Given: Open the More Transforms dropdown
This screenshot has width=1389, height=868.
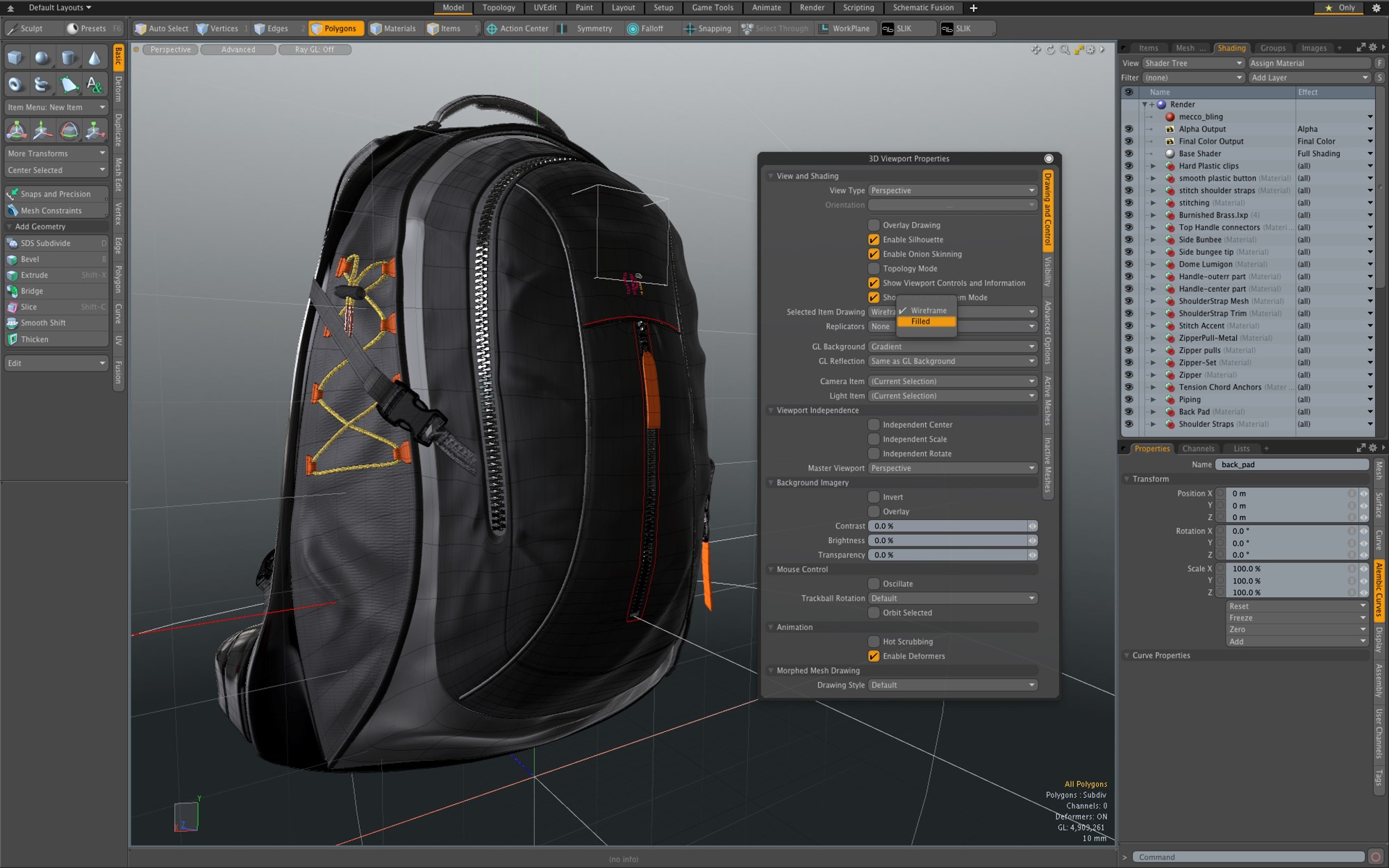Looking at the screenshot, I should [56, 153].
